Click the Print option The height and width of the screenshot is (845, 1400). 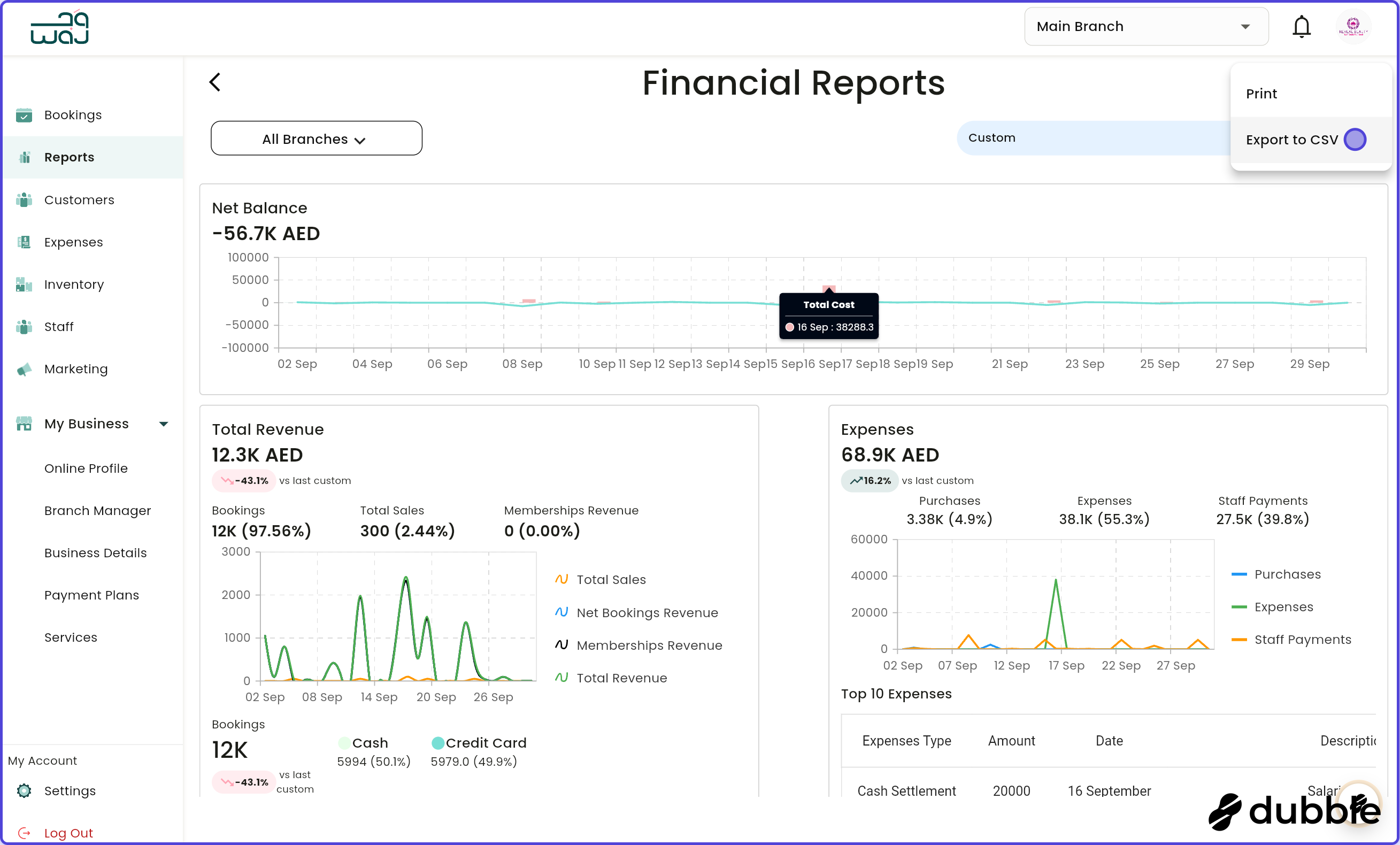click(x=1261, y=93)
